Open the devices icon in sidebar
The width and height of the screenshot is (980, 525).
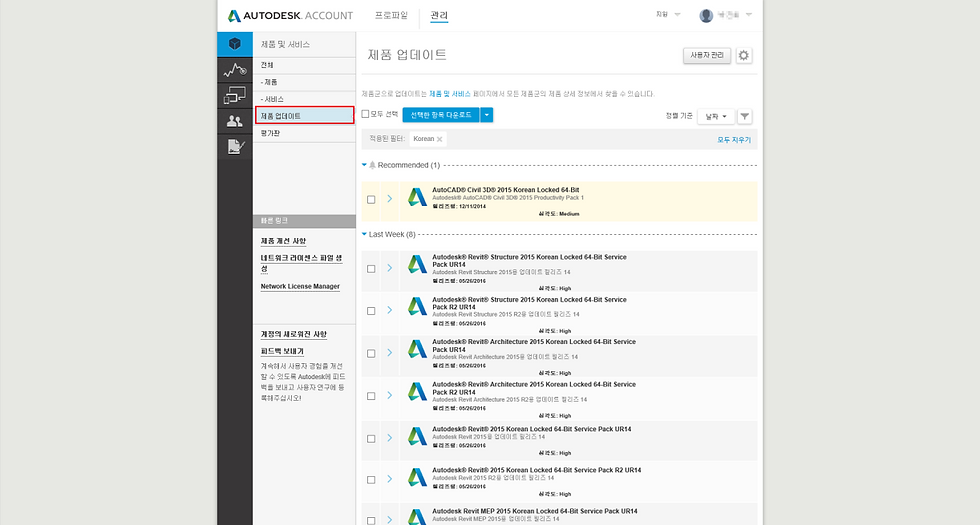click(235, 96)
